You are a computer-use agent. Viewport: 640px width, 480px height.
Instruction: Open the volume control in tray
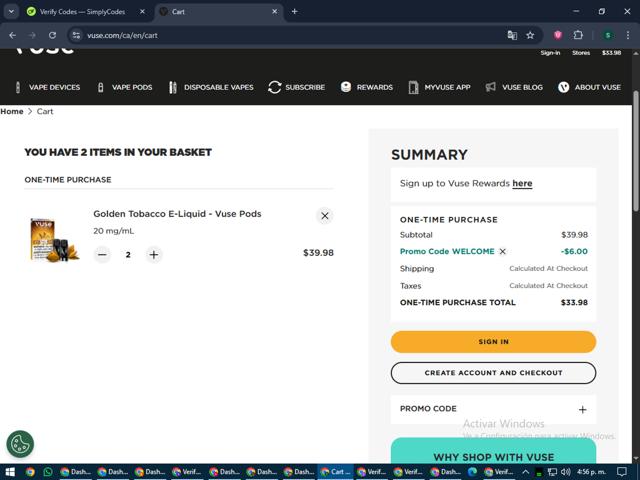pyautogui.click(x=566, y=472)
